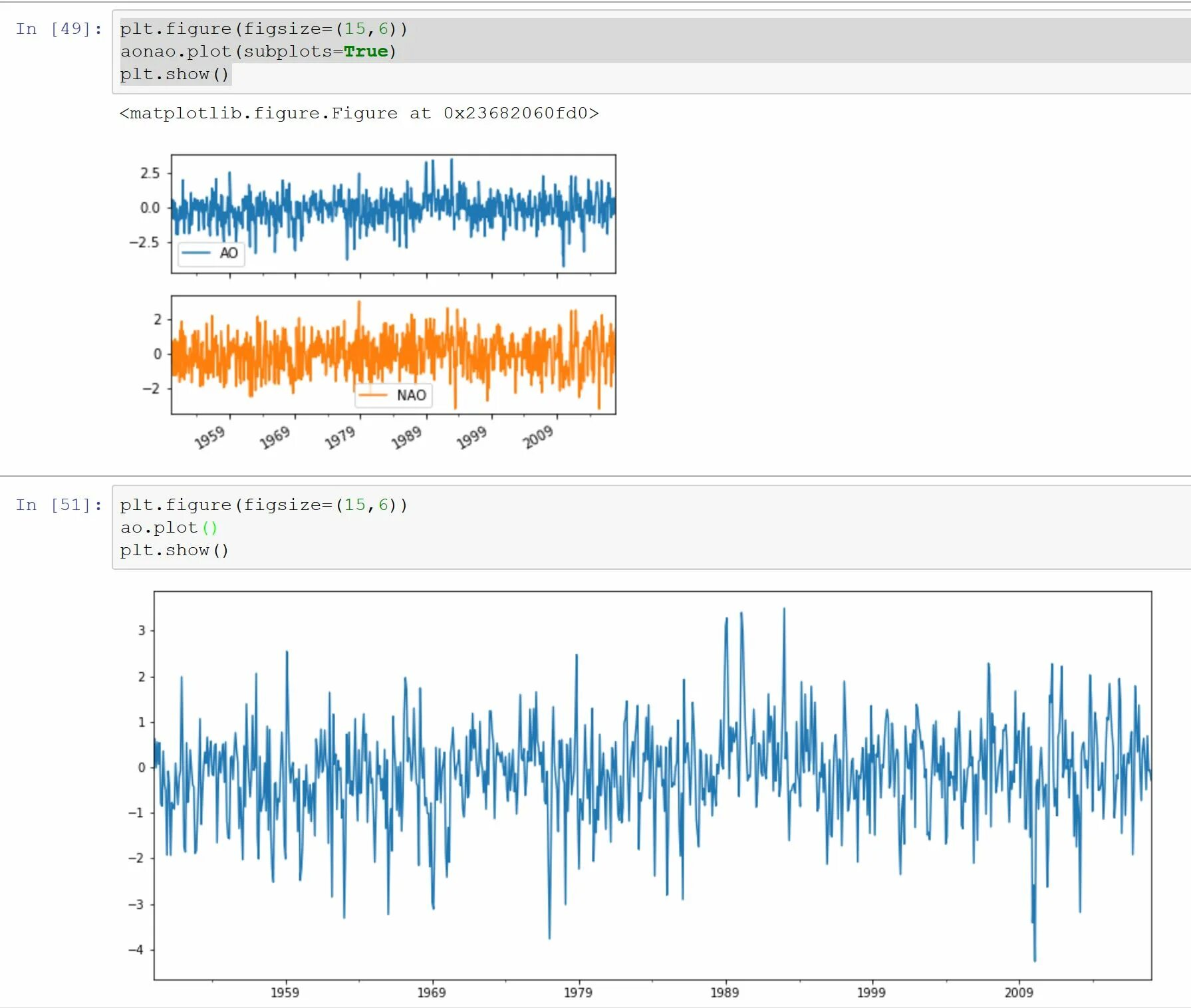Click the AO legend entry
This screenshot has width=1191, height=1008.
click(211, 253)
